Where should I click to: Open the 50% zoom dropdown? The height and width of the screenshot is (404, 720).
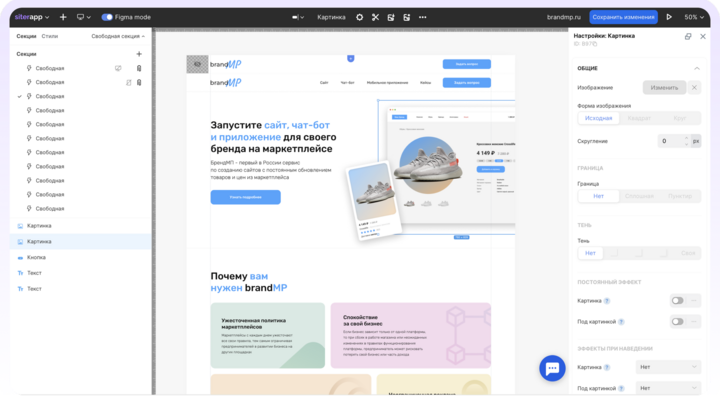694,17
